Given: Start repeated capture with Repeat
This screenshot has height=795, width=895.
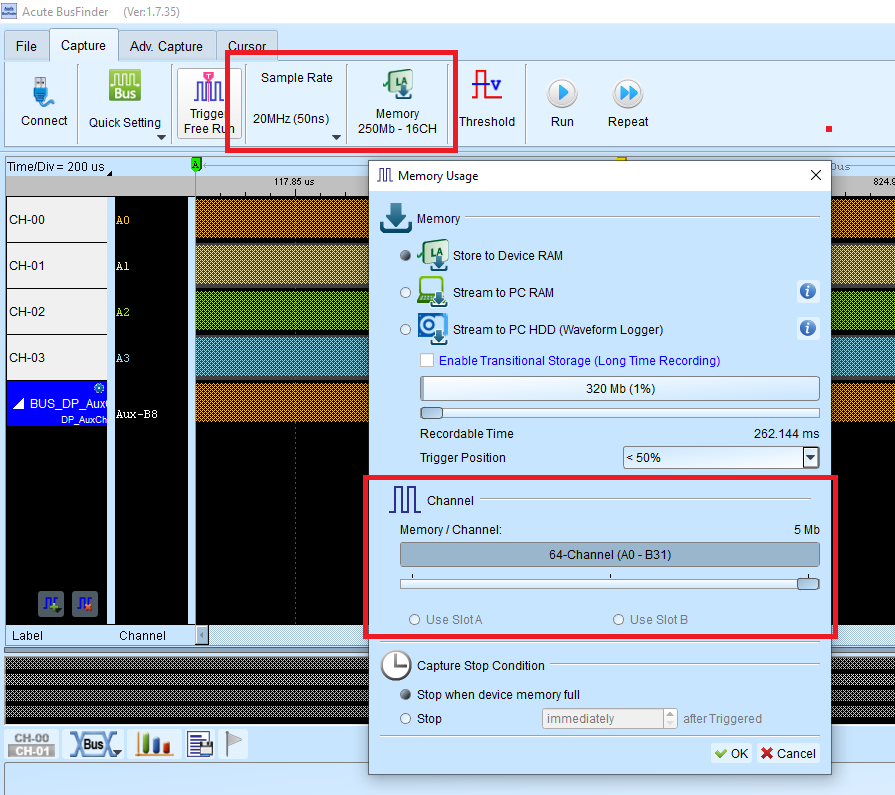Looking at the screenshot, I should (628, 93).
